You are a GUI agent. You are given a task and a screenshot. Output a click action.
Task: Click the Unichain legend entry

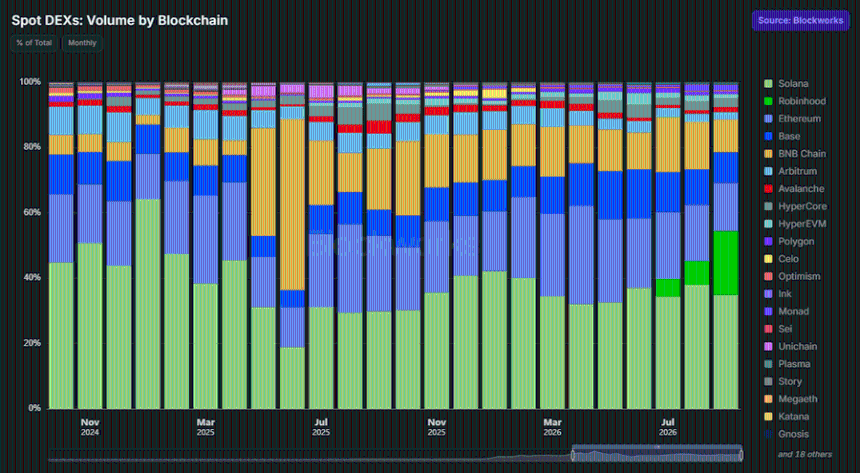point(791,346)
